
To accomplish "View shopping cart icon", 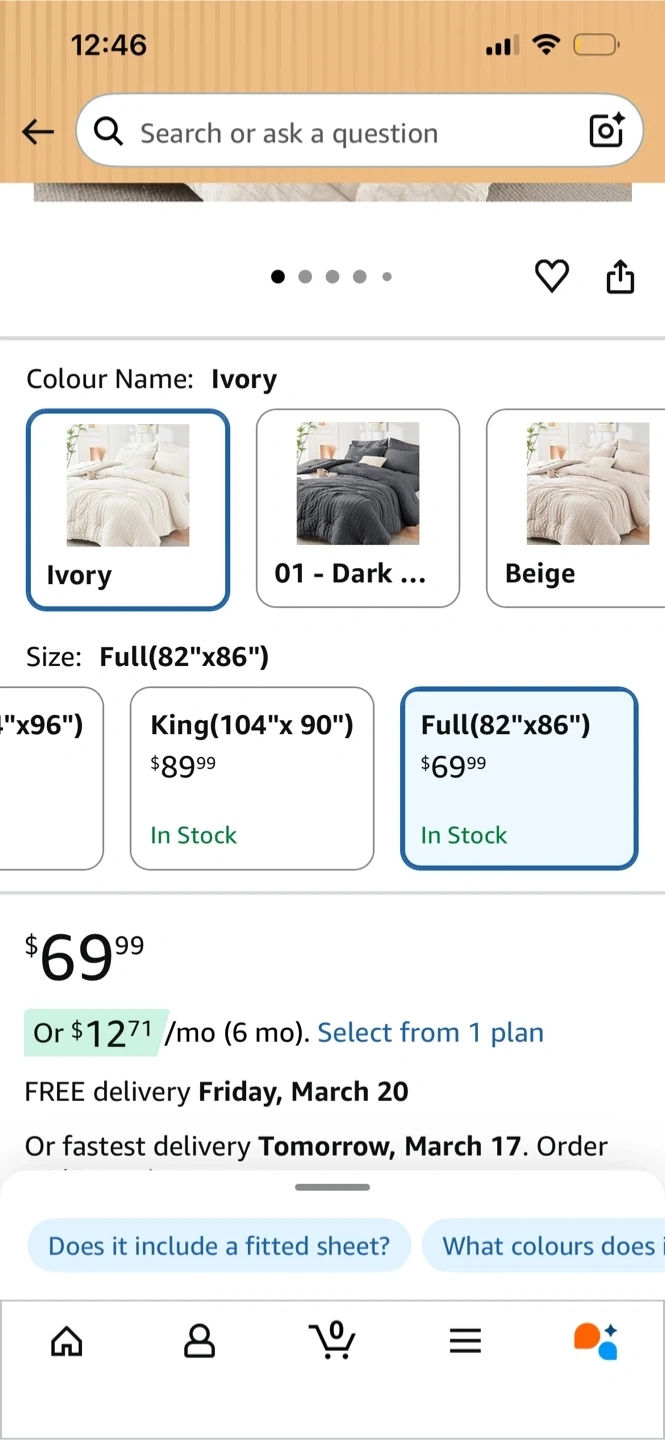I will 332,1340.
